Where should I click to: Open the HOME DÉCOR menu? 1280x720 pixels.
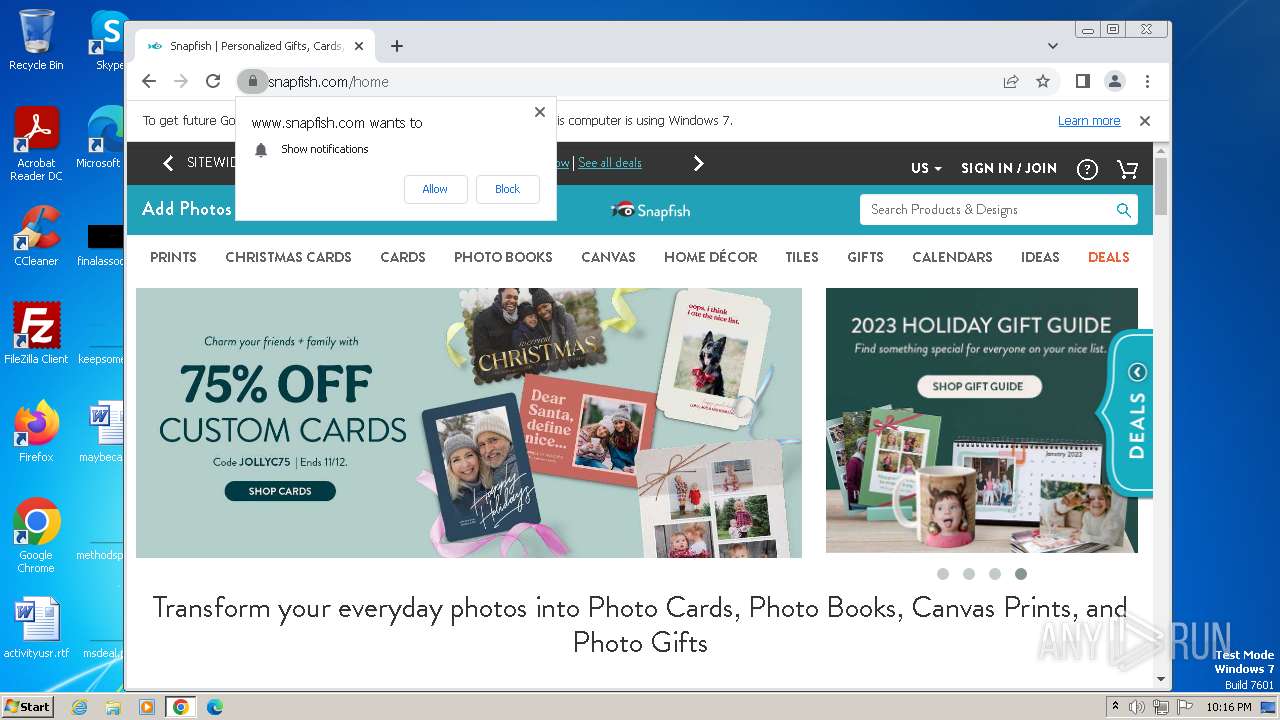[x=710, y=257]
